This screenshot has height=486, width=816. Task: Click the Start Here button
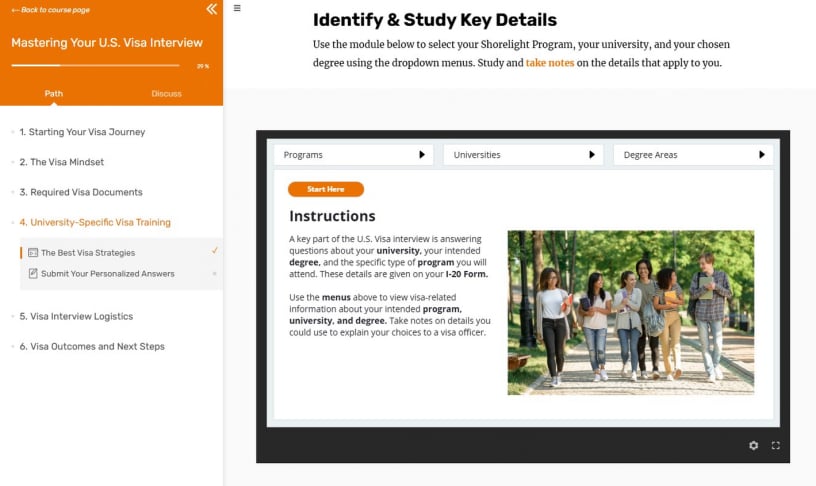pos(326,189)
